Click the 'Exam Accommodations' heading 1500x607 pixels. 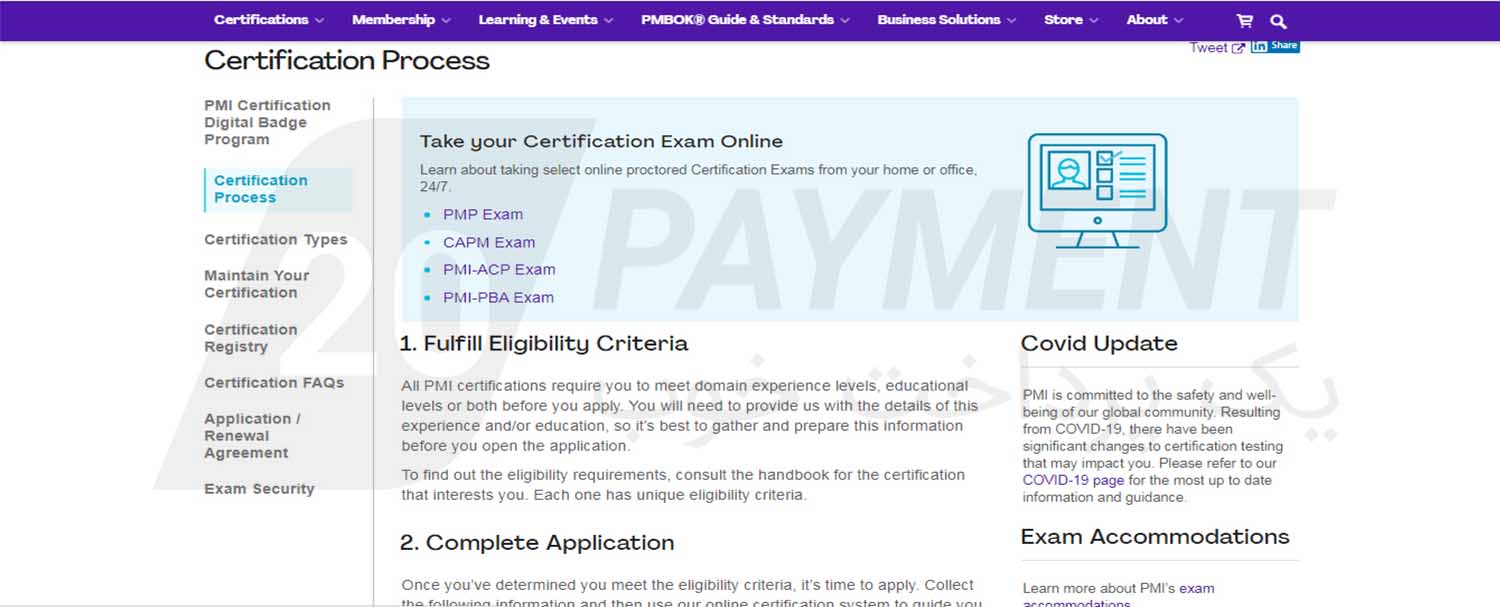(1155, 537)
